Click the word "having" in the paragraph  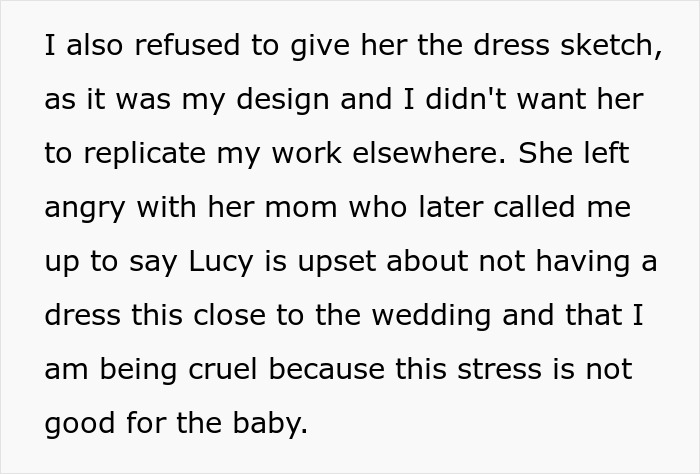(584, 263)
